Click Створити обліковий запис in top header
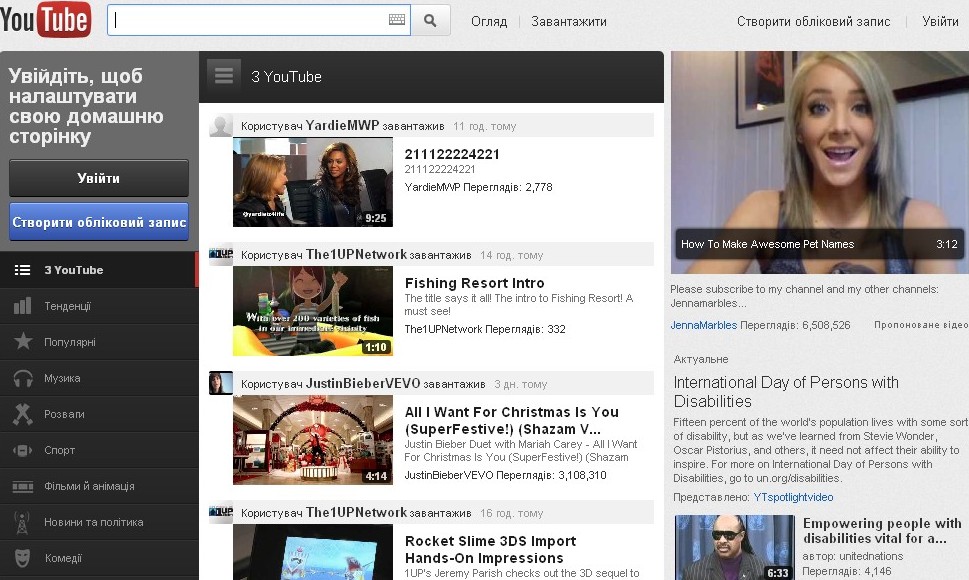This screenshot has height=580, width=969. pyautogui.click(x=813, y=22)
